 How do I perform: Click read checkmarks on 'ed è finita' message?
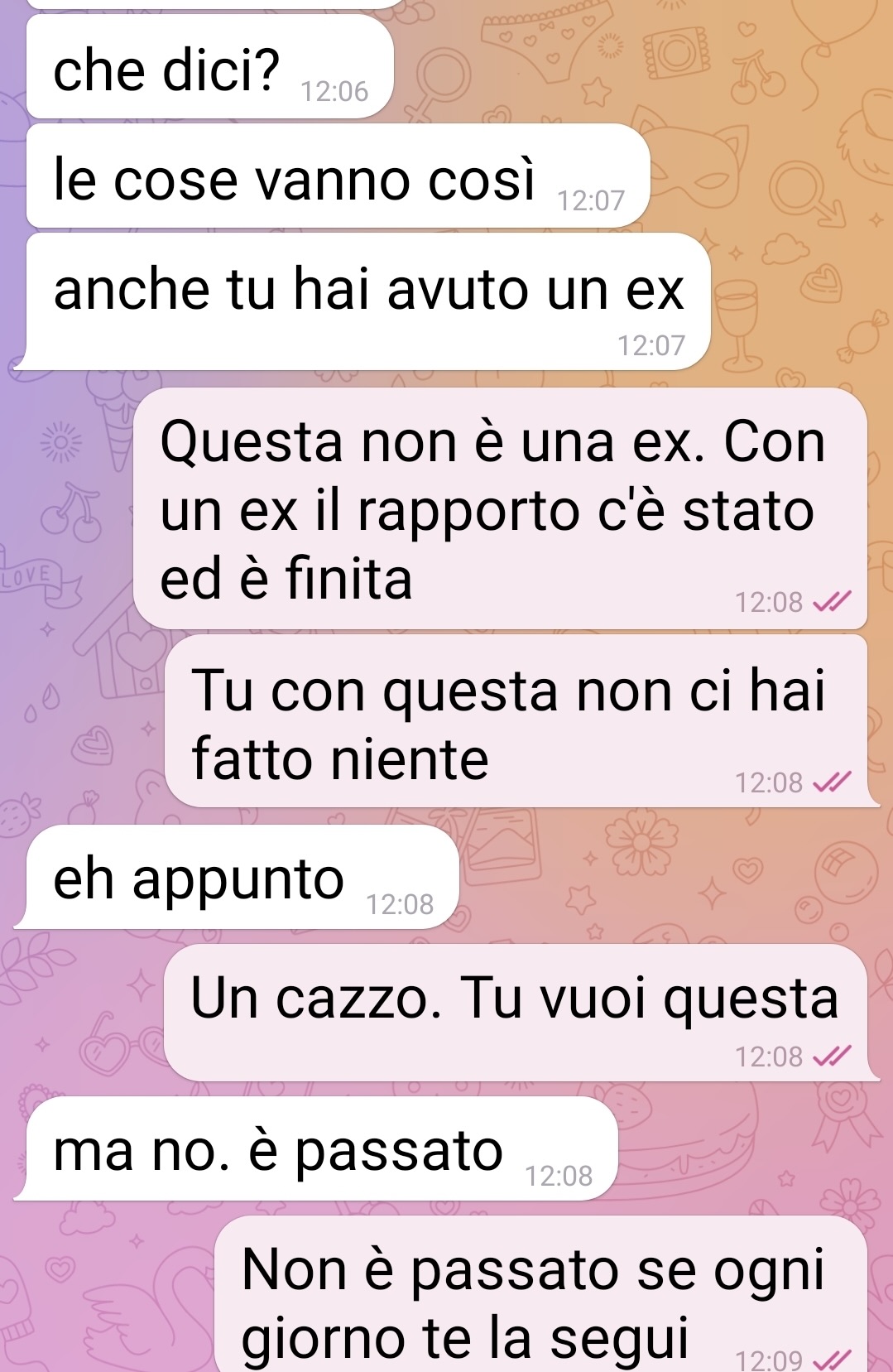coord(831,602)
